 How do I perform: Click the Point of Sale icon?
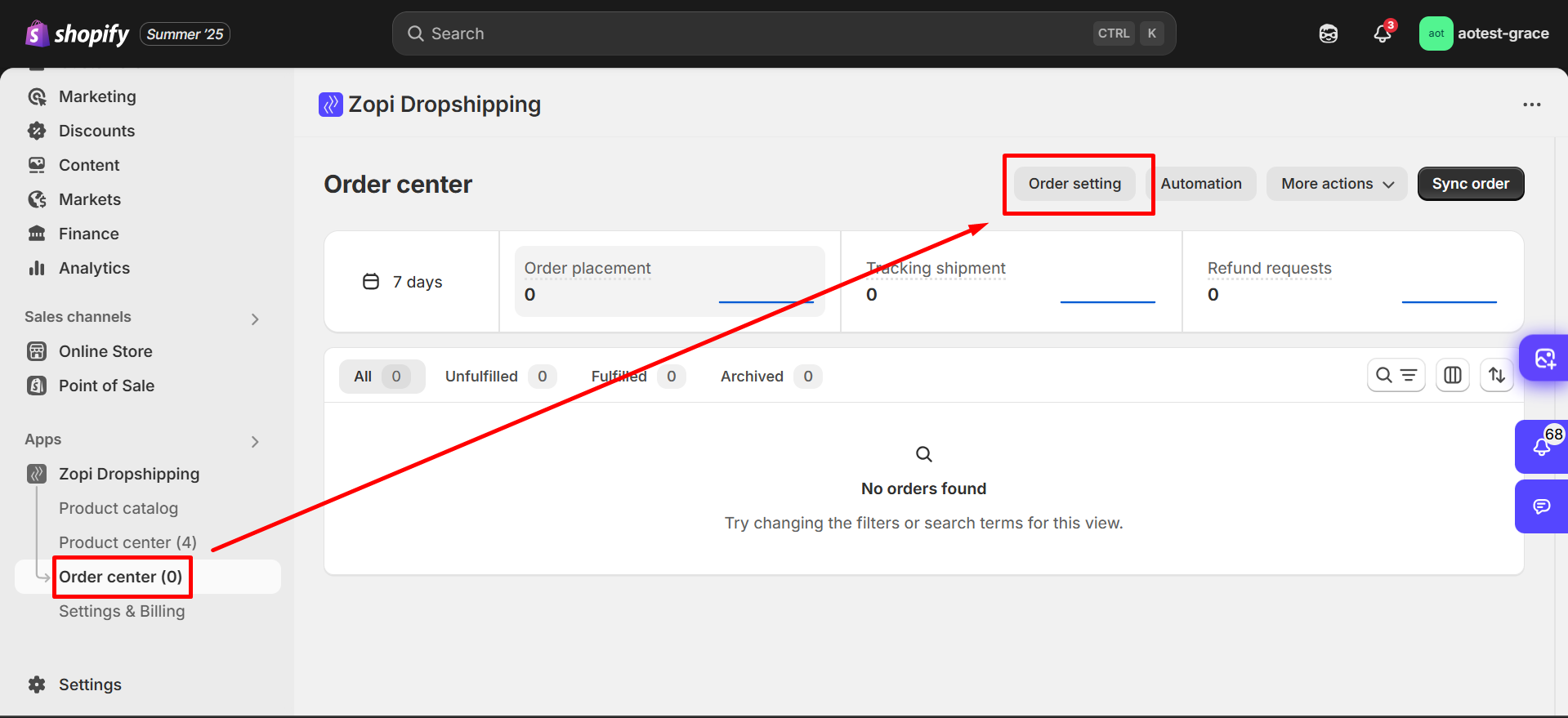37,386
